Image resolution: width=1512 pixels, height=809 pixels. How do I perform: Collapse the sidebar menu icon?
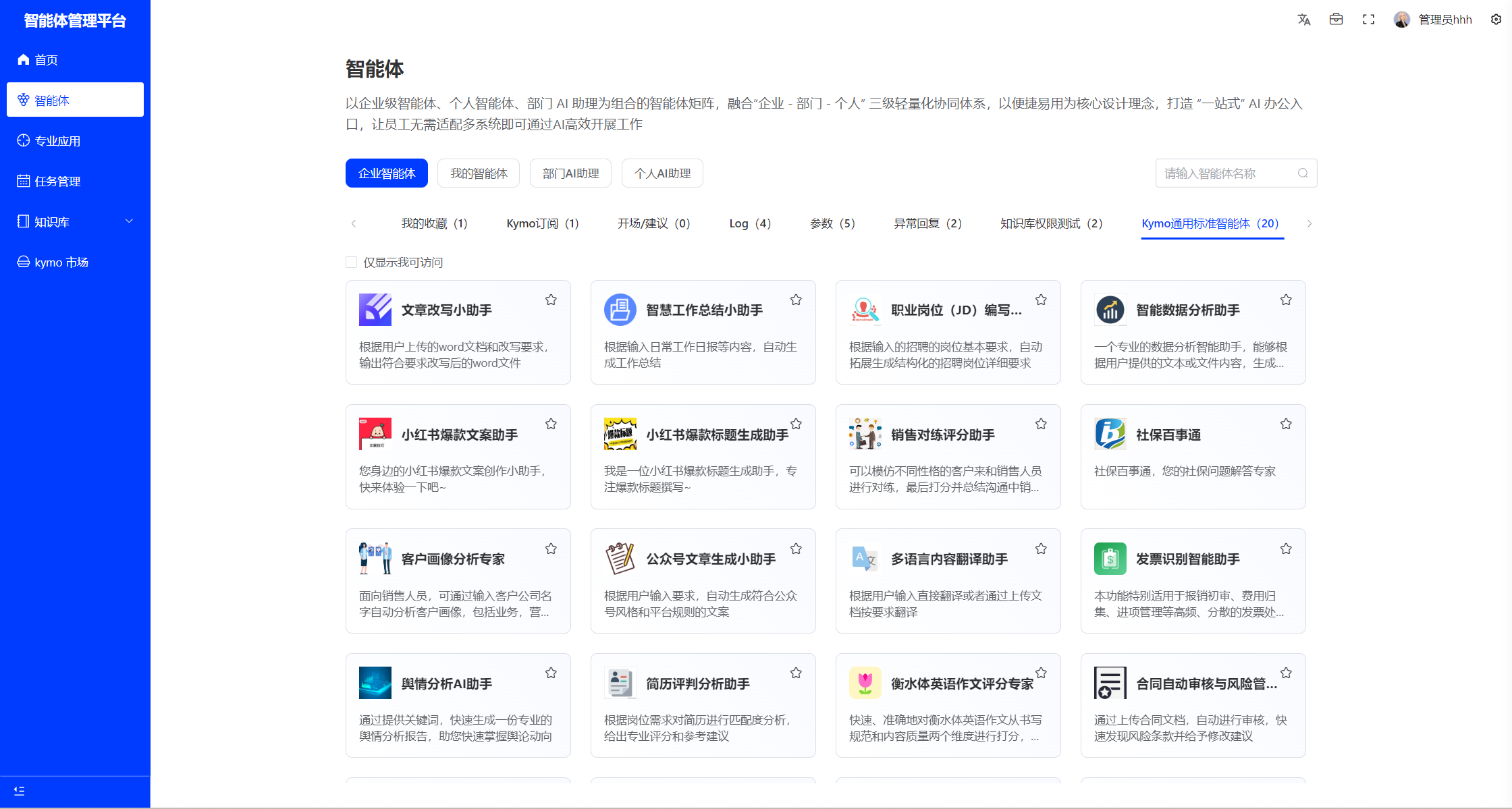[x=19, y=791]
